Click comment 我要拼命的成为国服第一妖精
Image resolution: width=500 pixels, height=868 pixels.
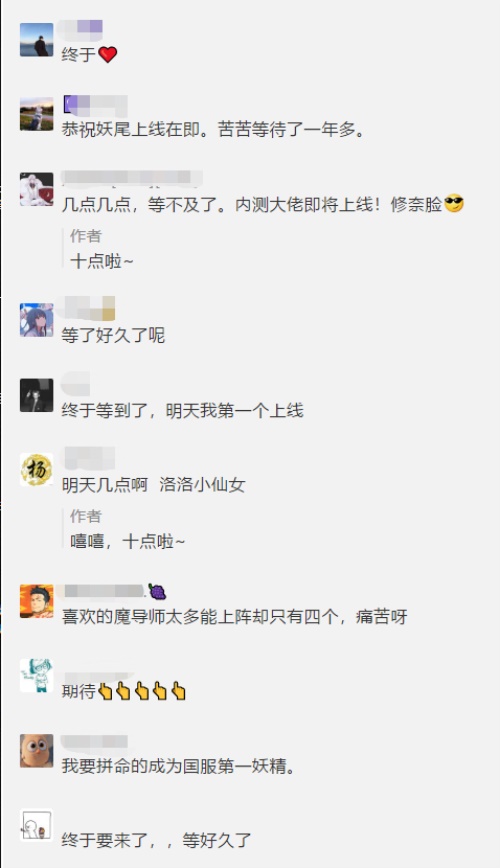178,767
